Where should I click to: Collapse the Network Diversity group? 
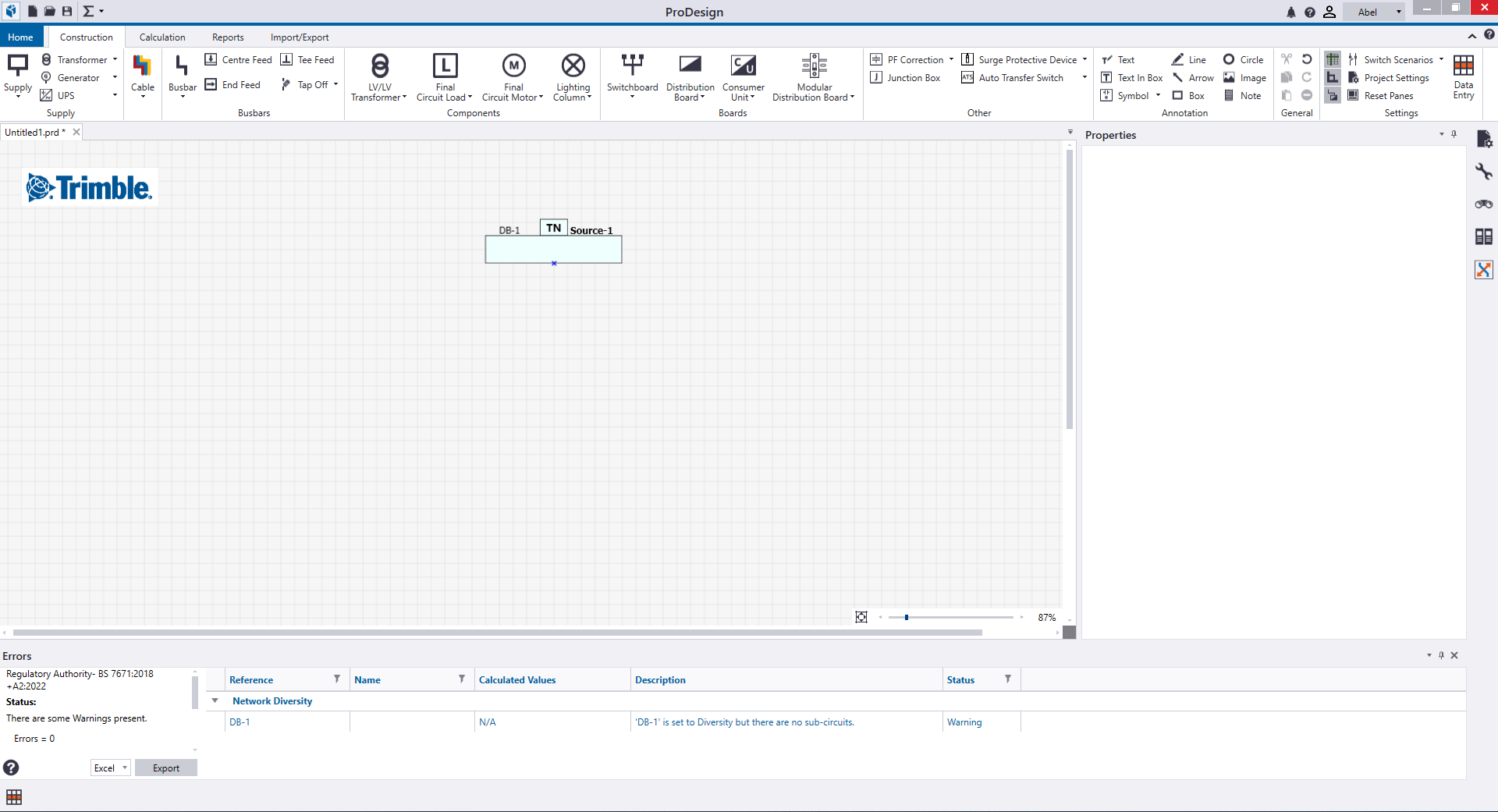(215, 700)
